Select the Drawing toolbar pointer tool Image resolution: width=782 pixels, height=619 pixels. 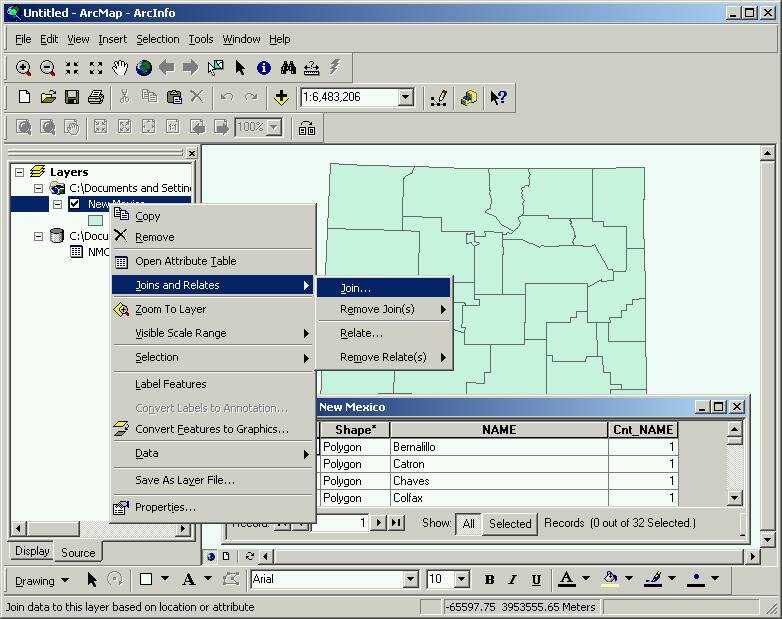(x=92, y=580)
